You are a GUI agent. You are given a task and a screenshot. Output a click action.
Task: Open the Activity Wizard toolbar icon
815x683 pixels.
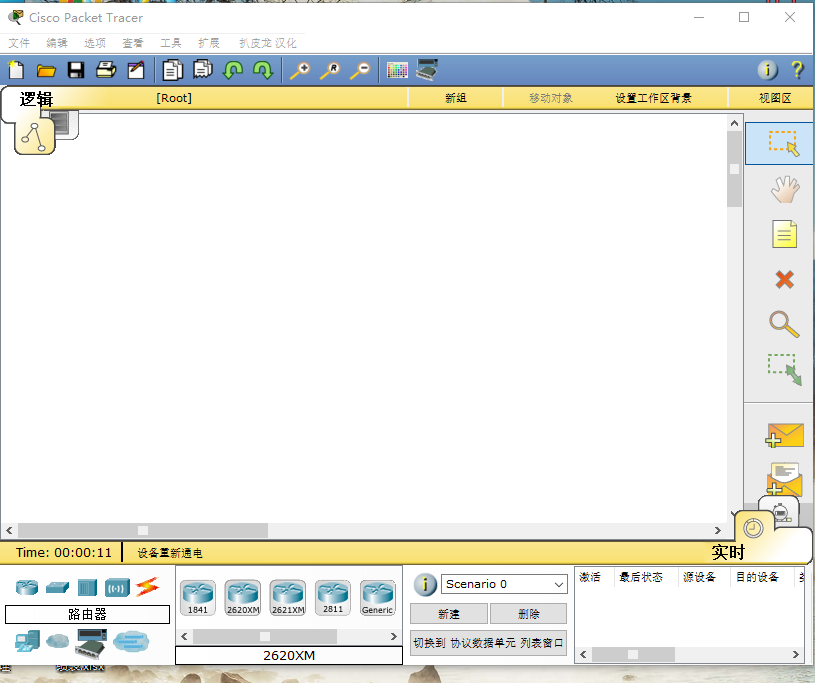[x=136, y=70]
